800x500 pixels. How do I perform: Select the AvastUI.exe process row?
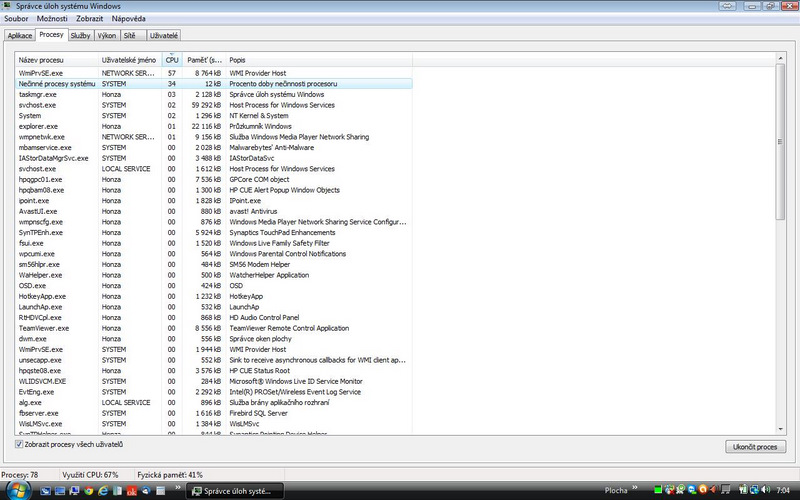pyautogui.click(x=214, y=211)
